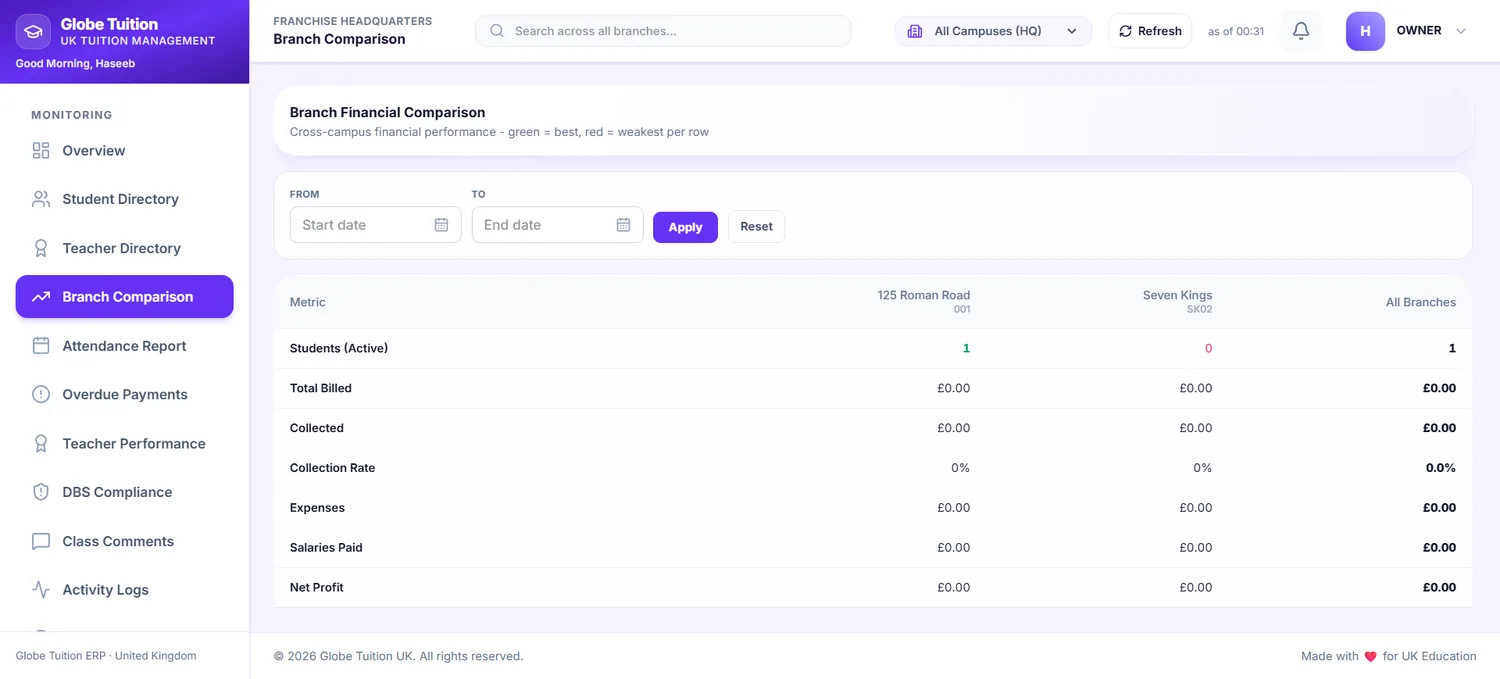Click the Overview grid icon

pos(41,151)
